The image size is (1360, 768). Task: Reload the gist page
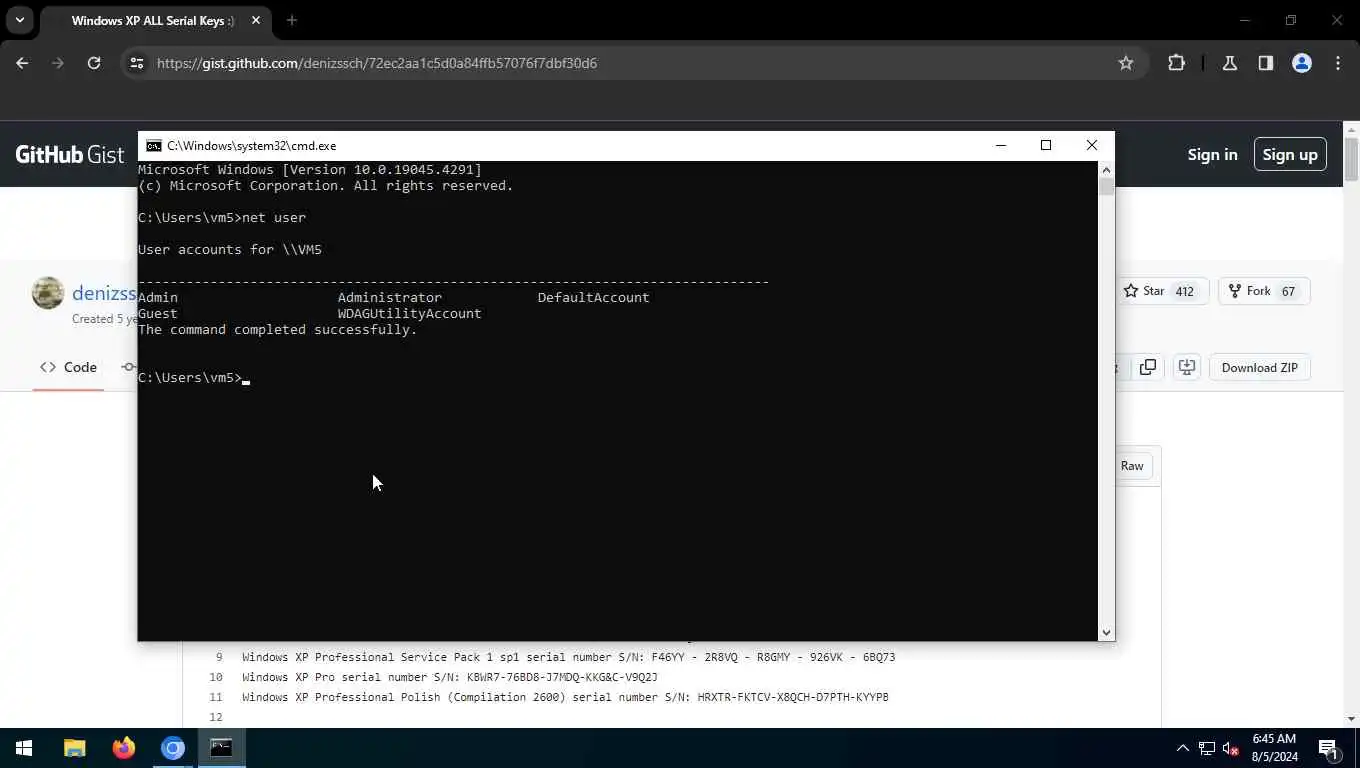click(94, 63)
